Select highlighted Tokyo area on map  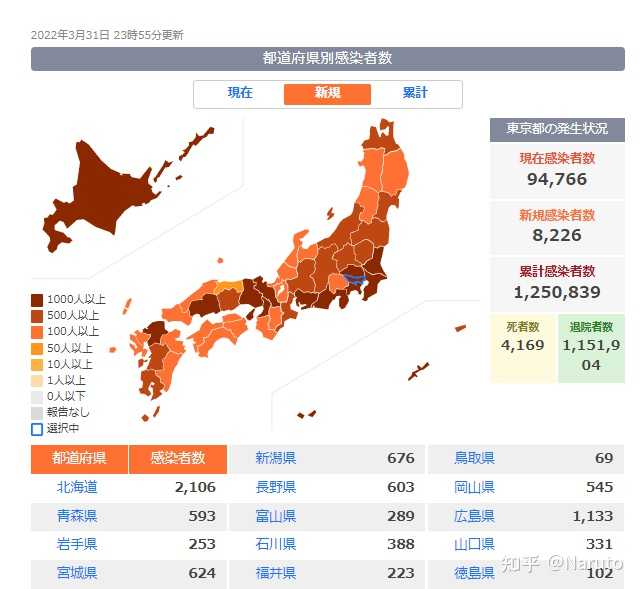click(353, 280)
